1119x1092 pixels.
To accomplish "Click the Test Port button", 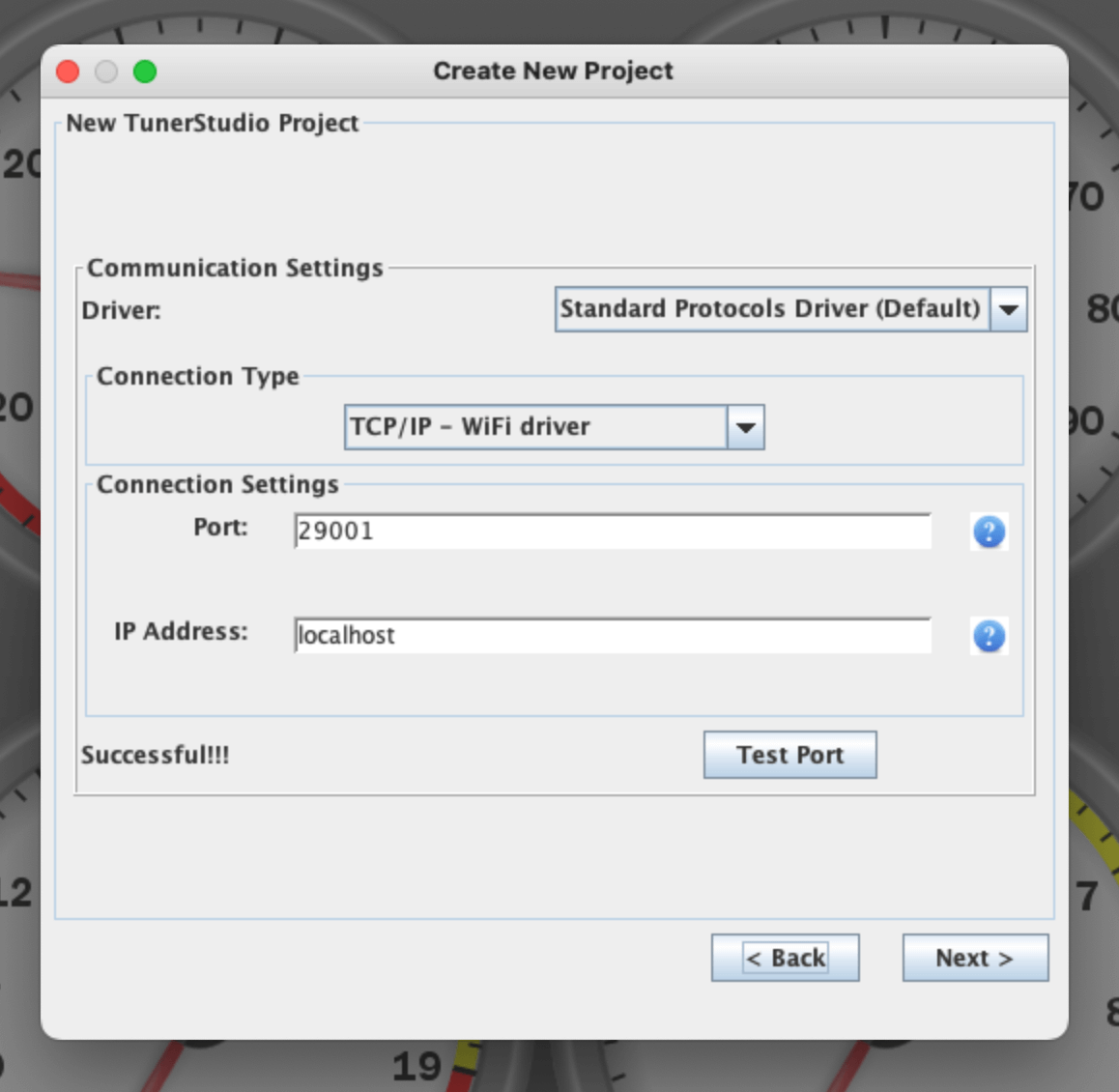I will (790, 755).
